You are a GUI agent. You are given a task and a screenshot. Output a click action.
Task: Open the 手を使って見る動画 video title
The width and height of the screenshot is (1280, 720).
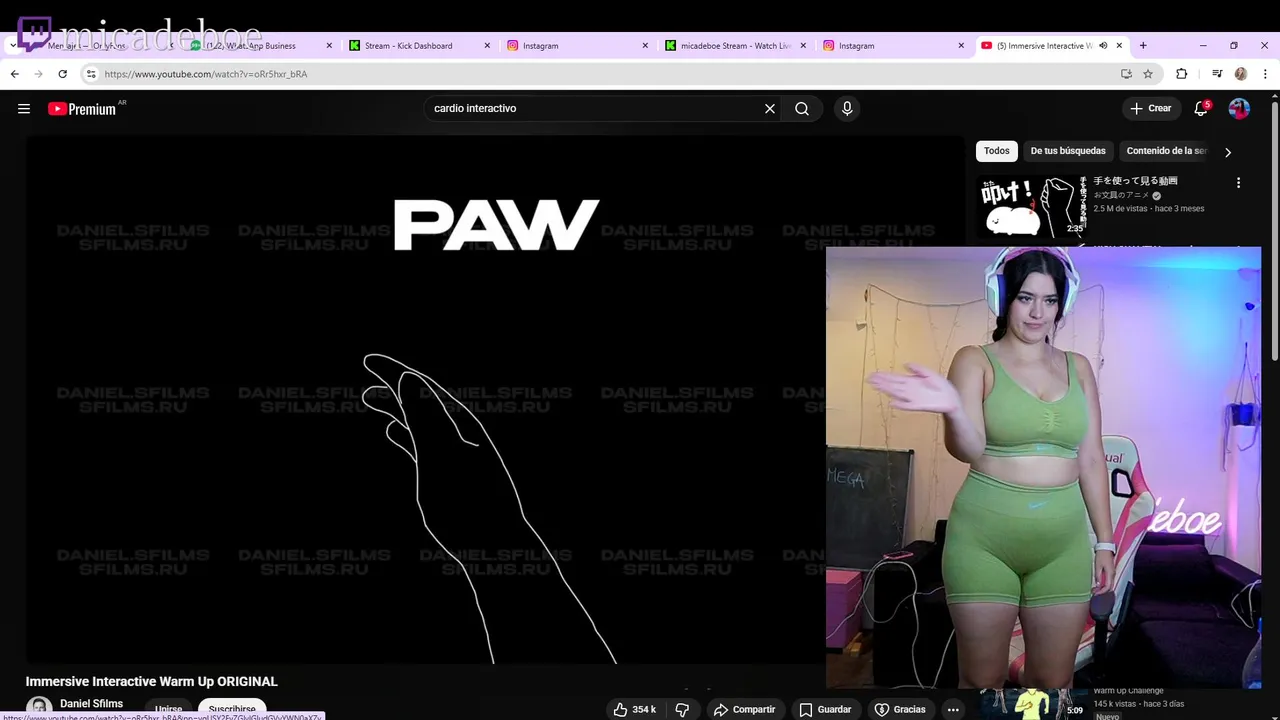pos(1135,181)
